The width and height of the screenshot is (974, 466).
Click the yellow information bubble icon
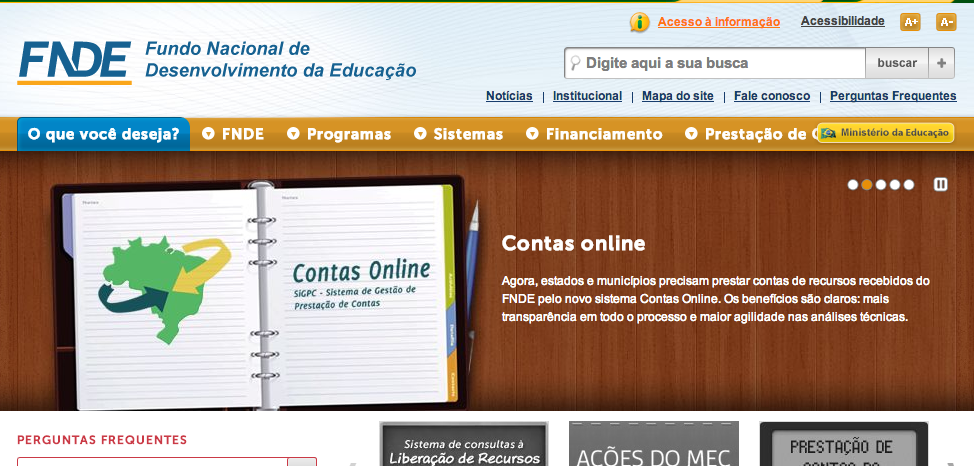pos(639,22)
